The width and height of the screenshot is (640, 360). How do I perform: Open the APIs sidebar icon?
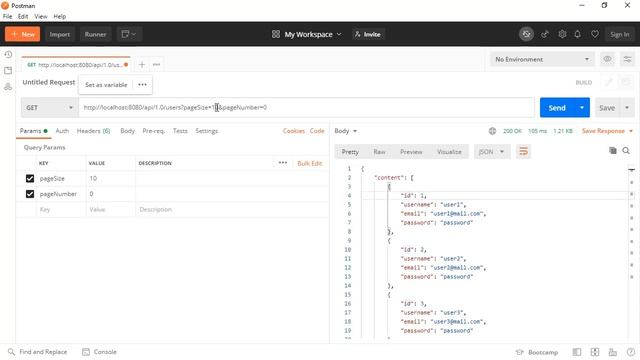tap(8, 87)
